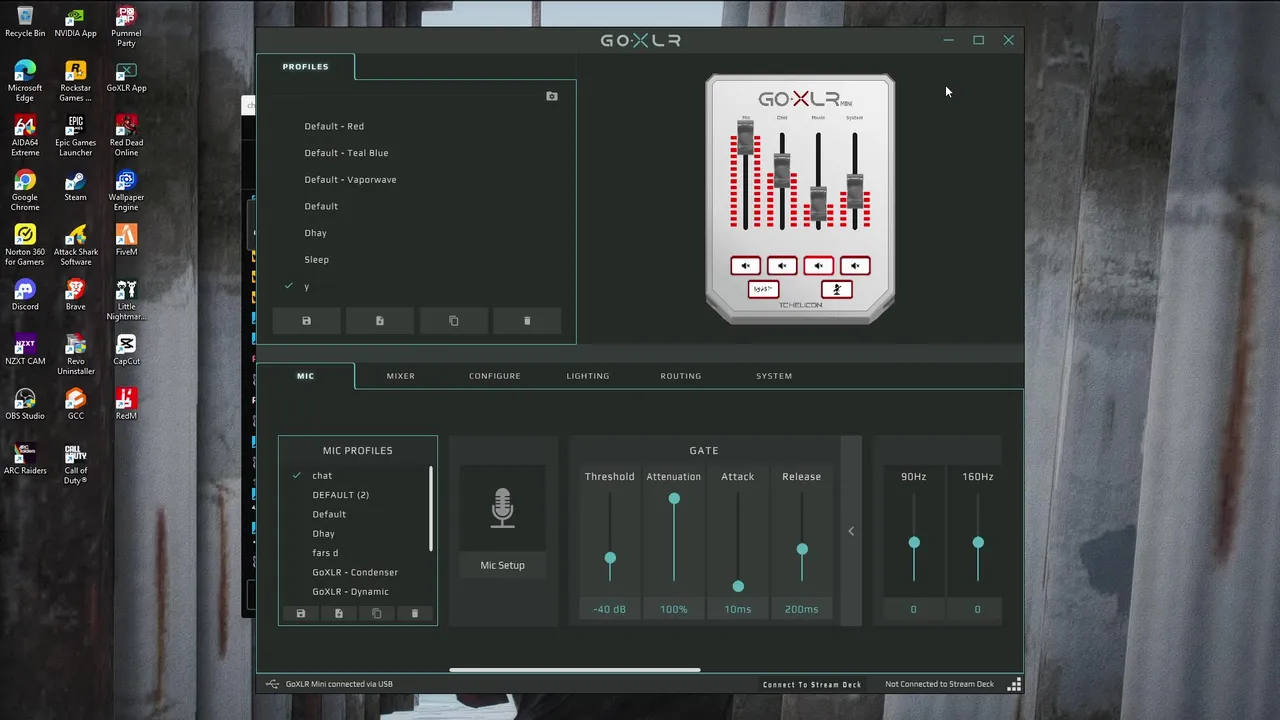Open Discord from the desktop
The height and width of the screenshot is (720, 1280).
(25, 295)
